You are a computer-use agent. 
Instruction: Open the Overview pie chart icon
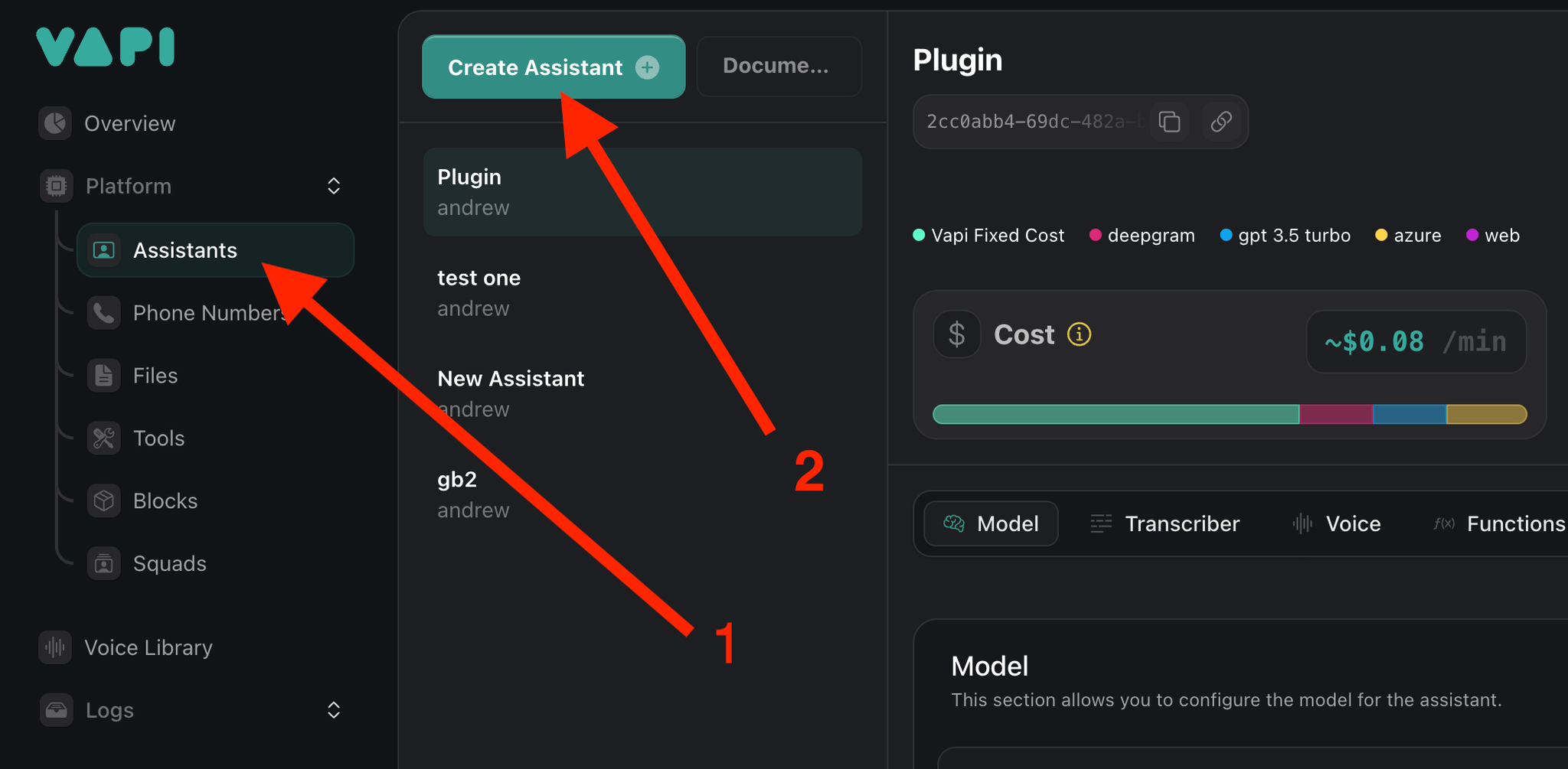pos(55,123)
